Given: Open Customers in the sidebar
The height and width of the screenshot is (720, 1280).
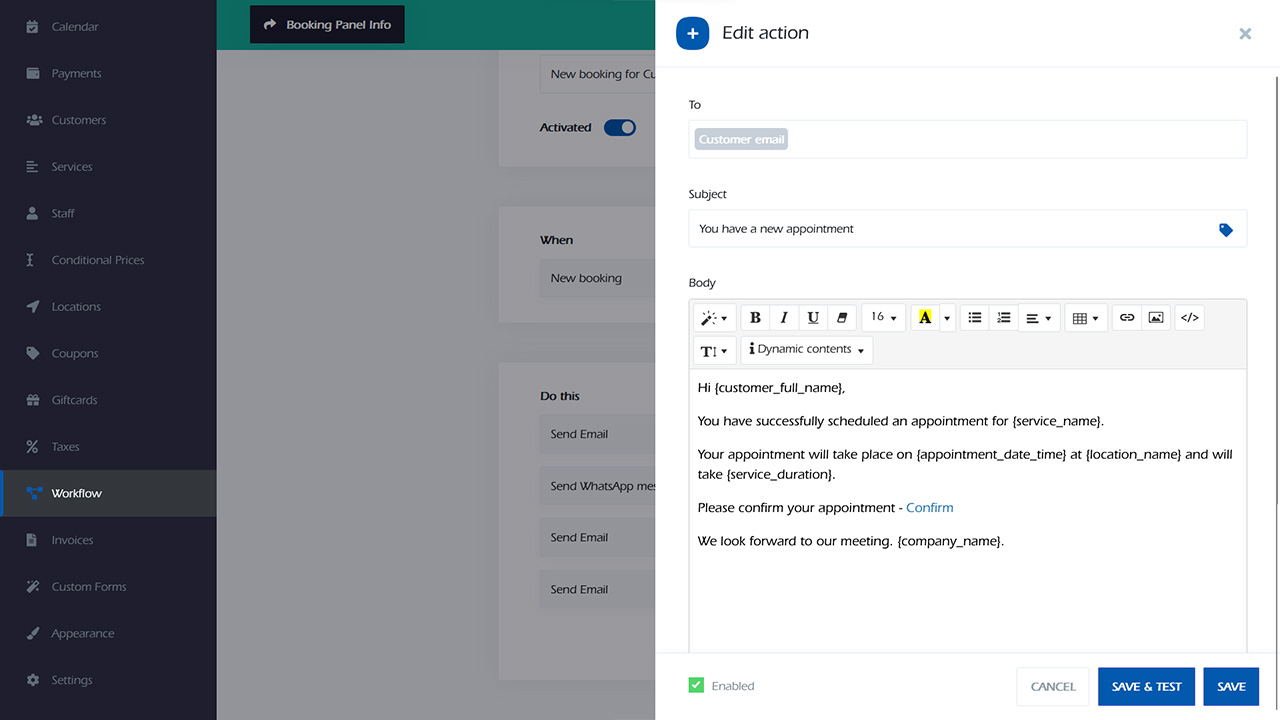Looking at the screenshot, I should (x=78, y=120).
